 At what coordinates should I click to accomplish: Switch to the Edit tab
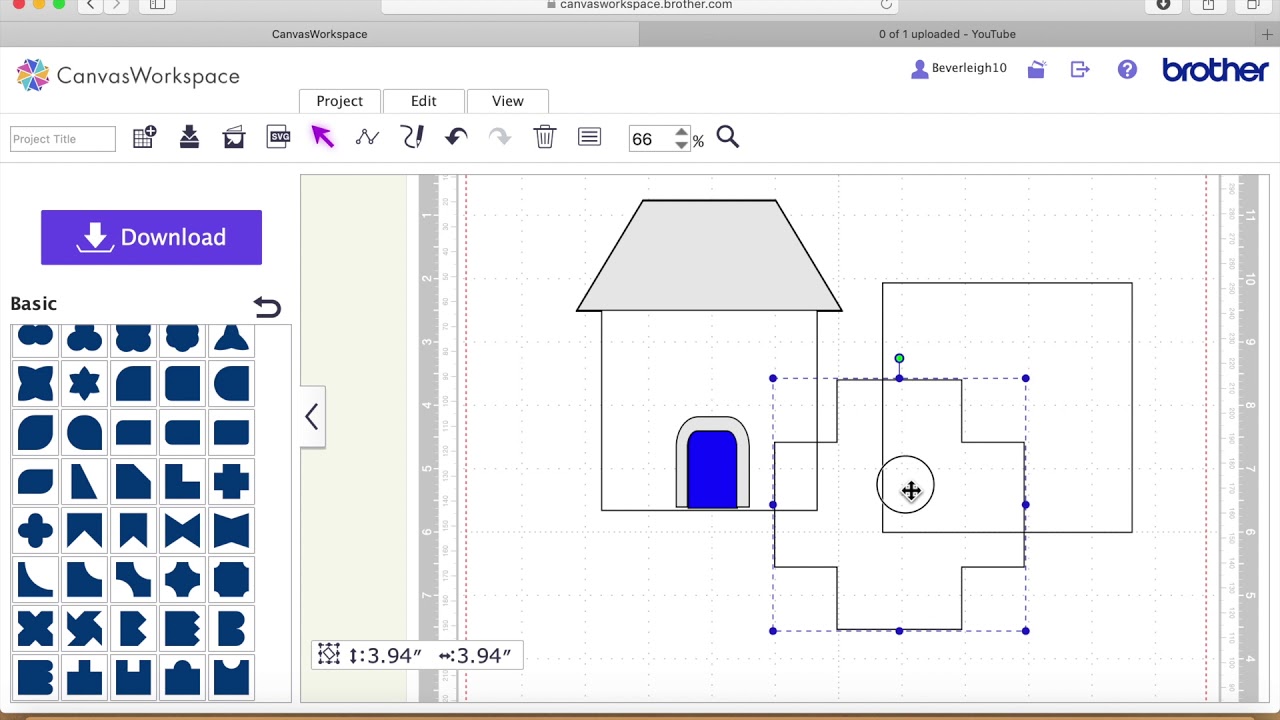[424, 101]
